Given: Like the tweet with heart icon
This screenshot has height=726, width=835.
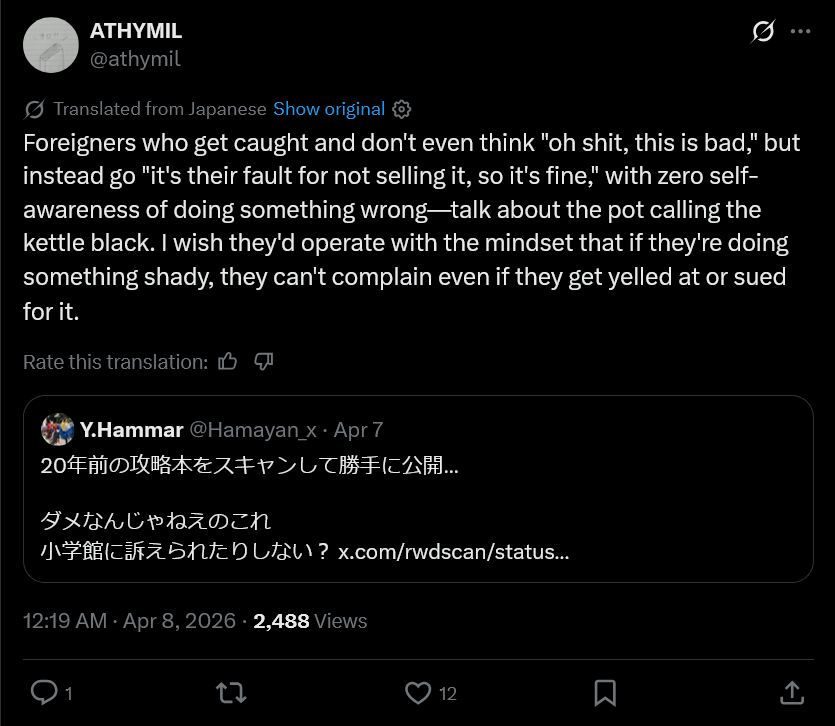Looking at the screenshot, I should (x=417, y=691).
